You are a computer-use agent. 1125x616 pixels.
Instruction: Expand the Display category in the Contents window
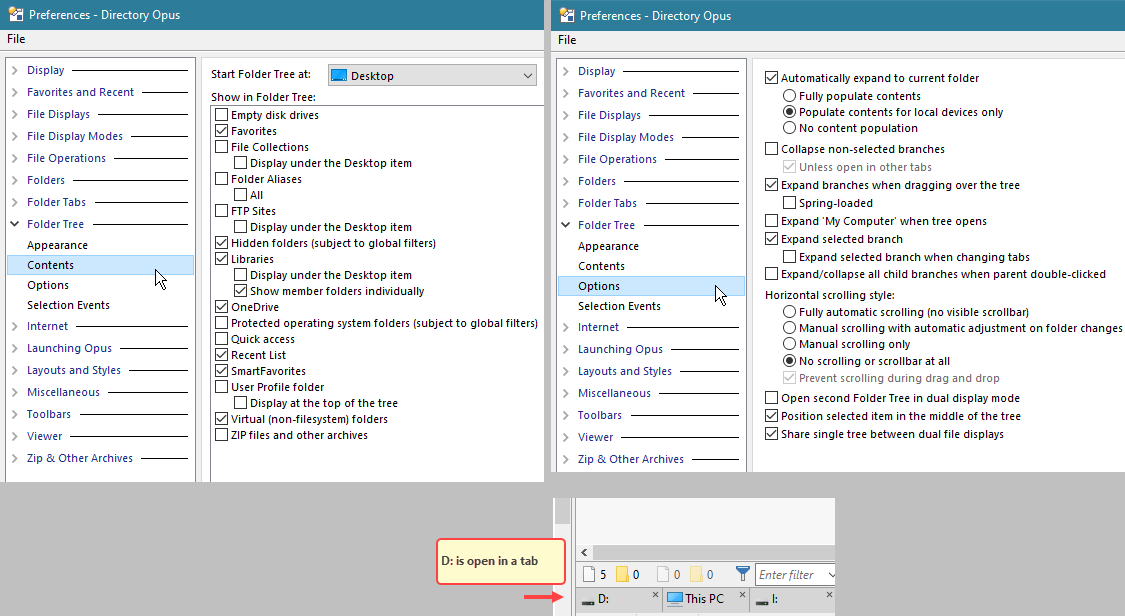pos(15,70)
